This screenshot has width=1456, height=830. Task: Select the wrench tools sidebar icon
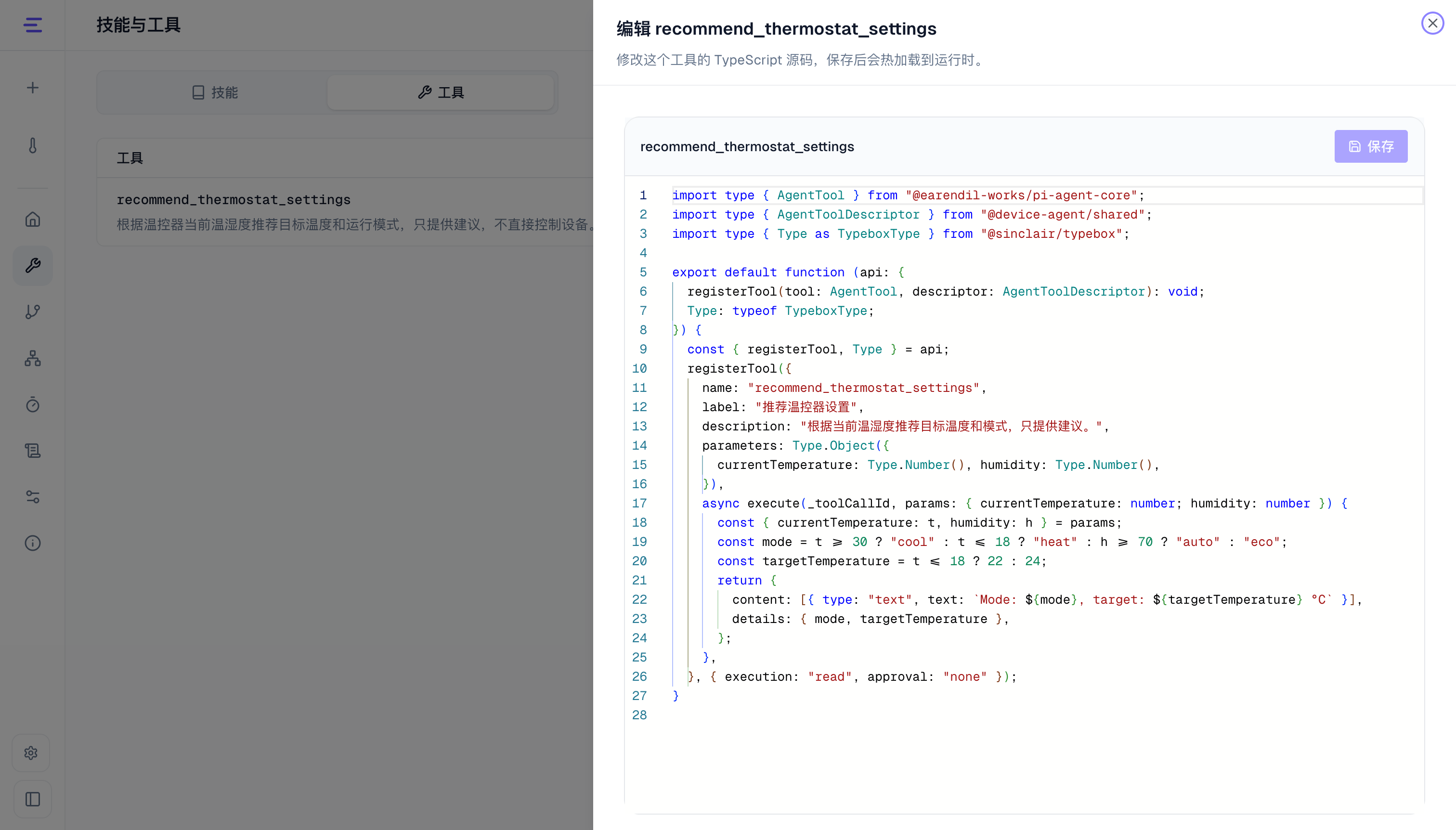point(32,266)
